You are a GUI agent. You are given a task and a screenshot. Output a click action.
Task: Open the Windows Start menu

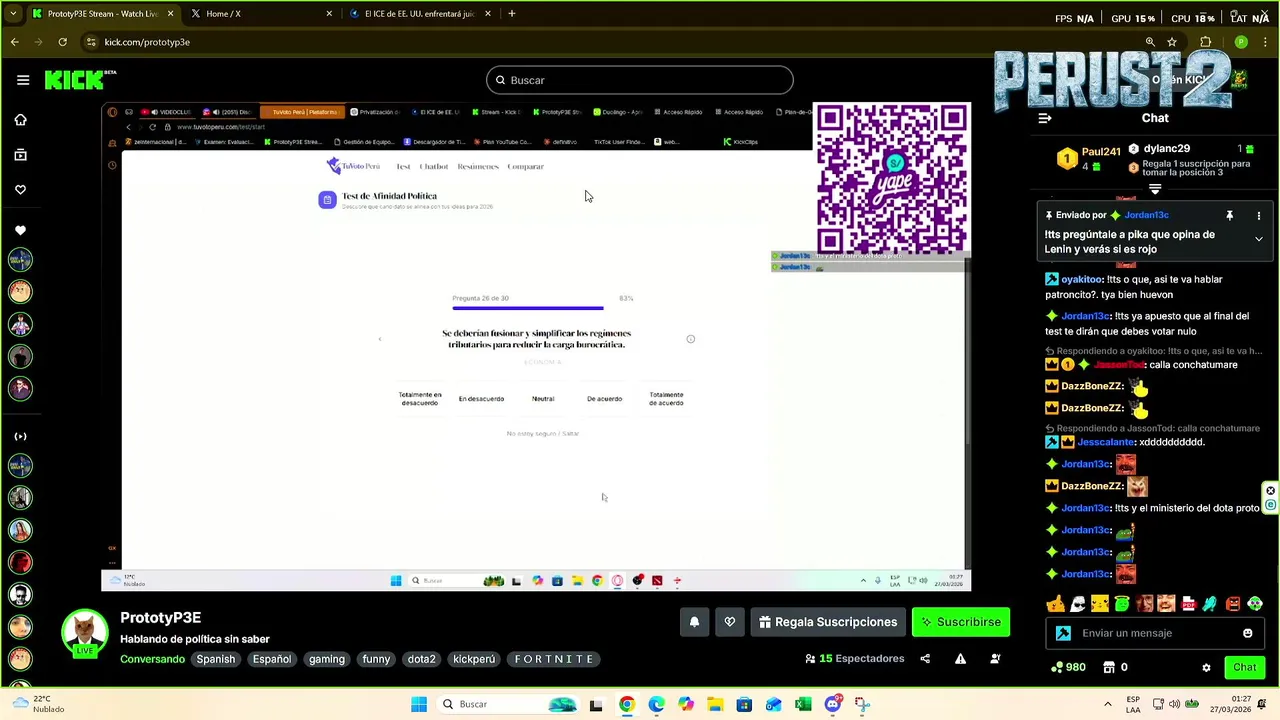click(x=419, y=704)
